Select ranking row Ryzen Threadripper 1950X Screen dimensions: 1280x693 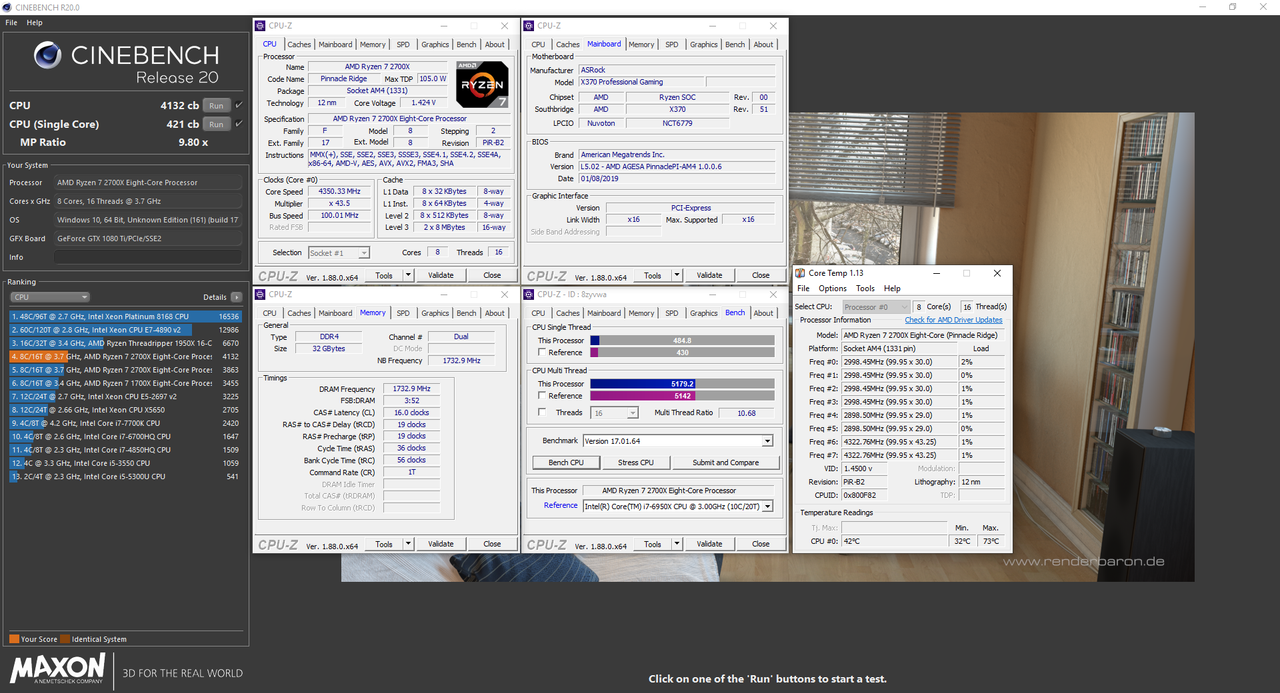click(126, 343)
